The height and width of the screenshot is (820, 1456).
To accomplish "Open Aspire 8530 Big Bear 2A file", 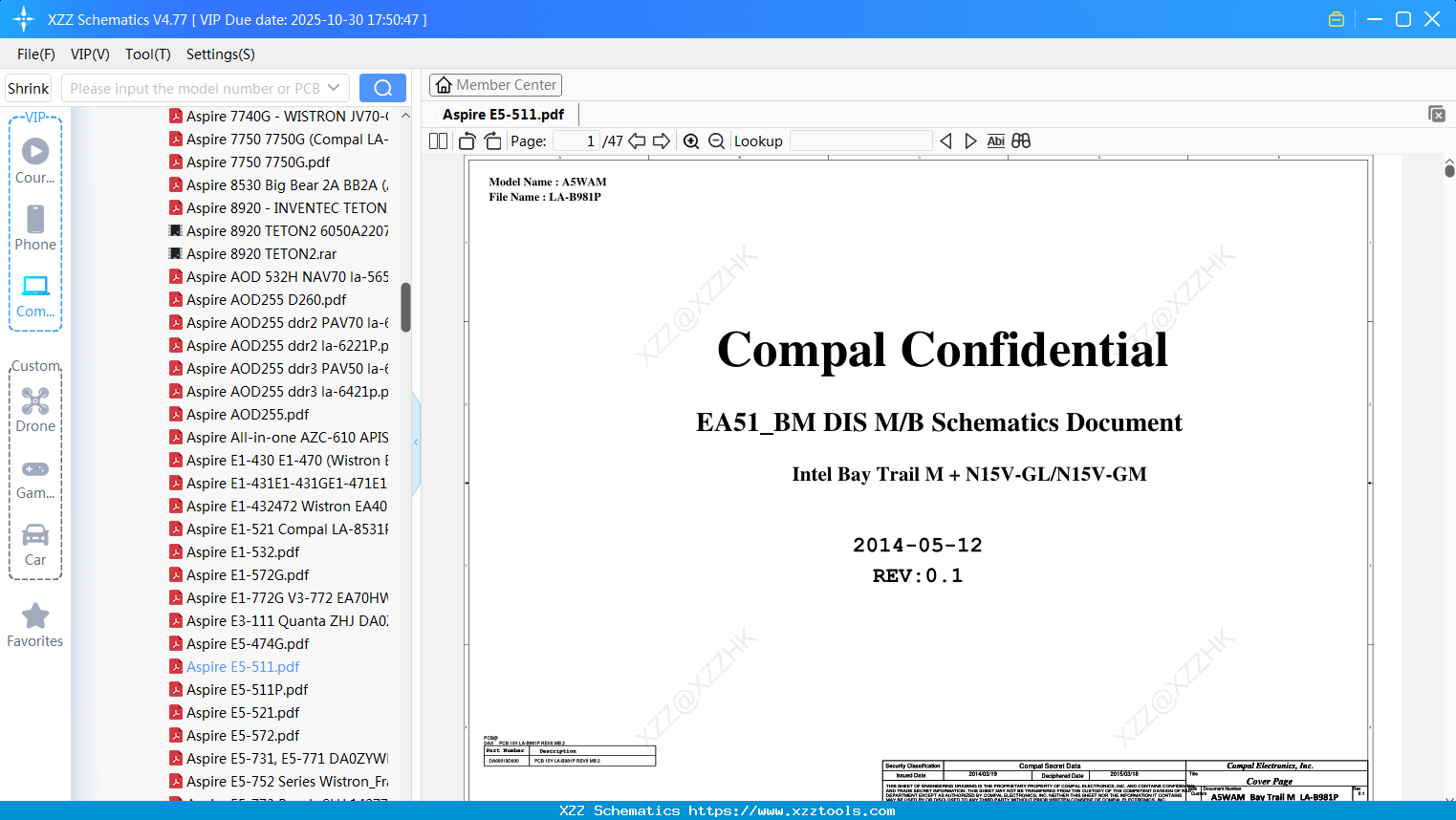I will pyautogui.click(x=279, y=184).
